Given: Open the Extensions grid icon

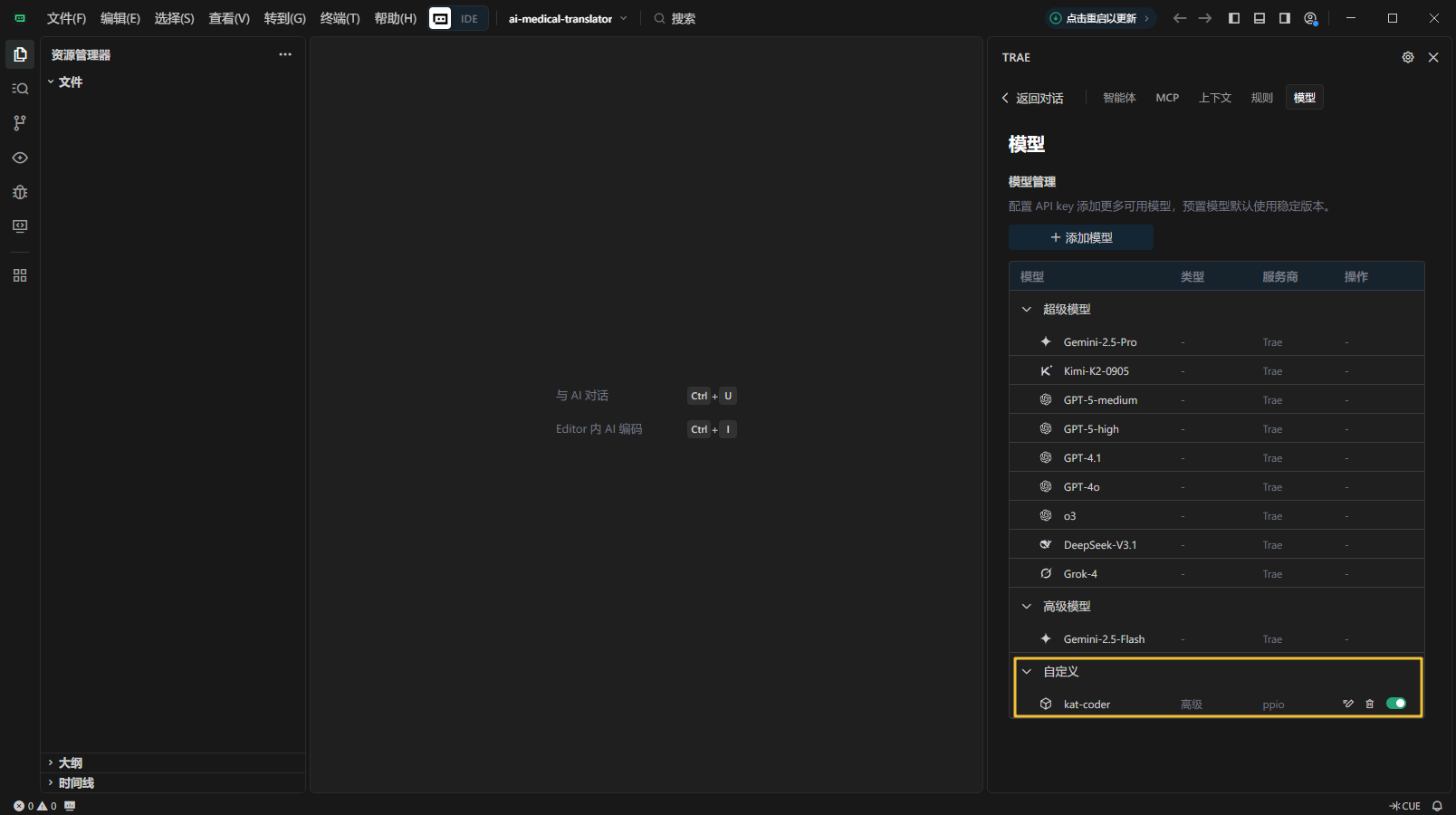Looking at the screenshot, I should pos(20,275).
